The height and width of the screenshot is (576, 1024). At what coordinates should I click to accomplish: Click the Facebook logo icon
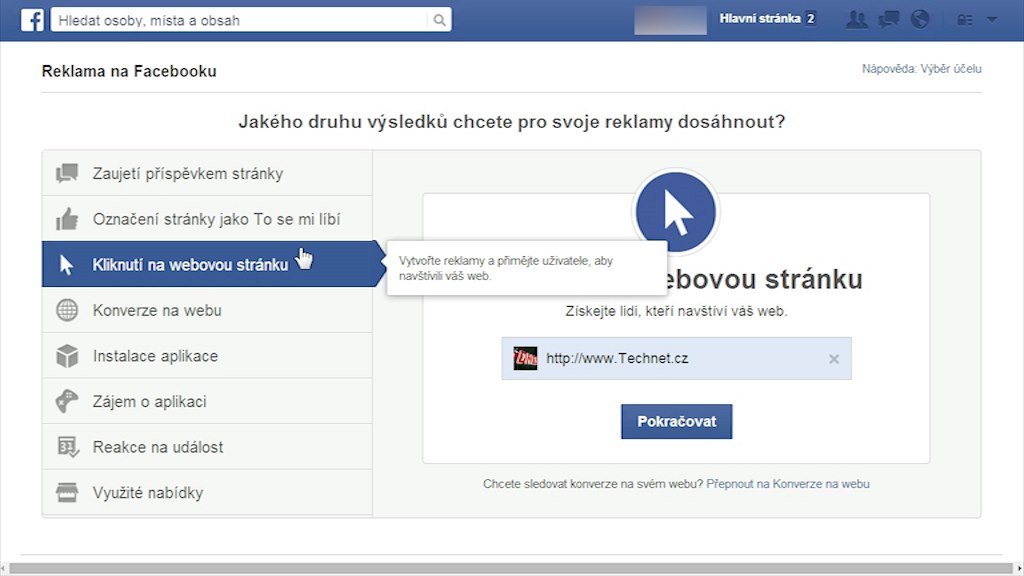click(32, 19)
